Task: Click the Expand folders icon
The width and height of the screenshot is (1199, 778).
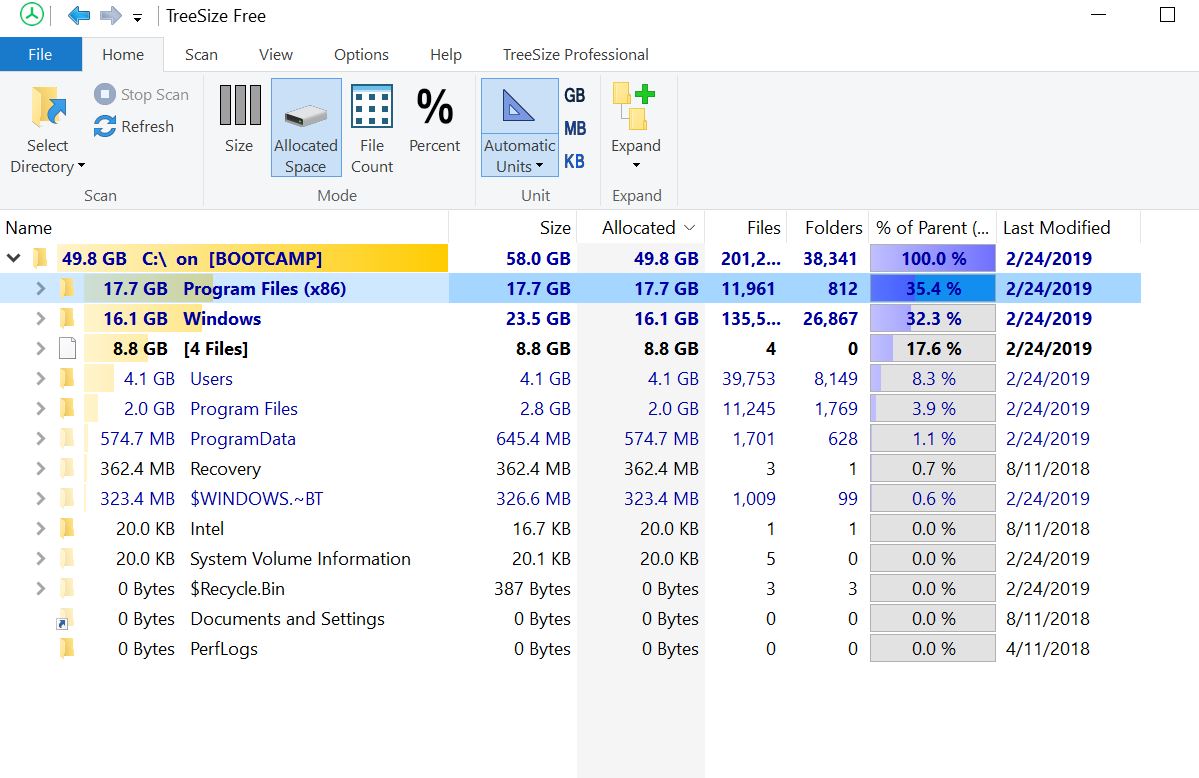Action: coord(635,106)
